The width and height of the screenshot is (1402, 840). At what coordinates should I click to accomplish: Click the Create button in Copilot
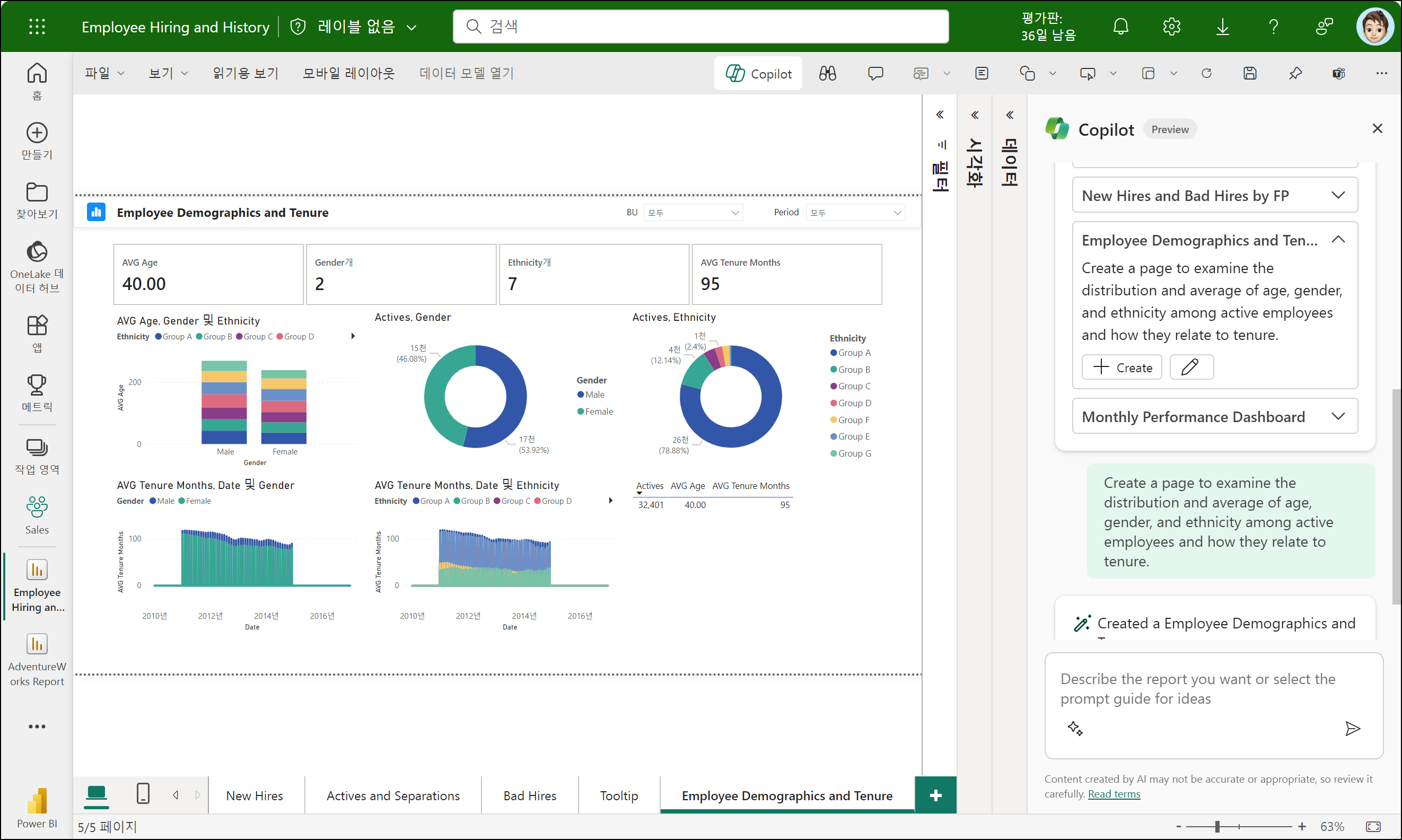1121,367
